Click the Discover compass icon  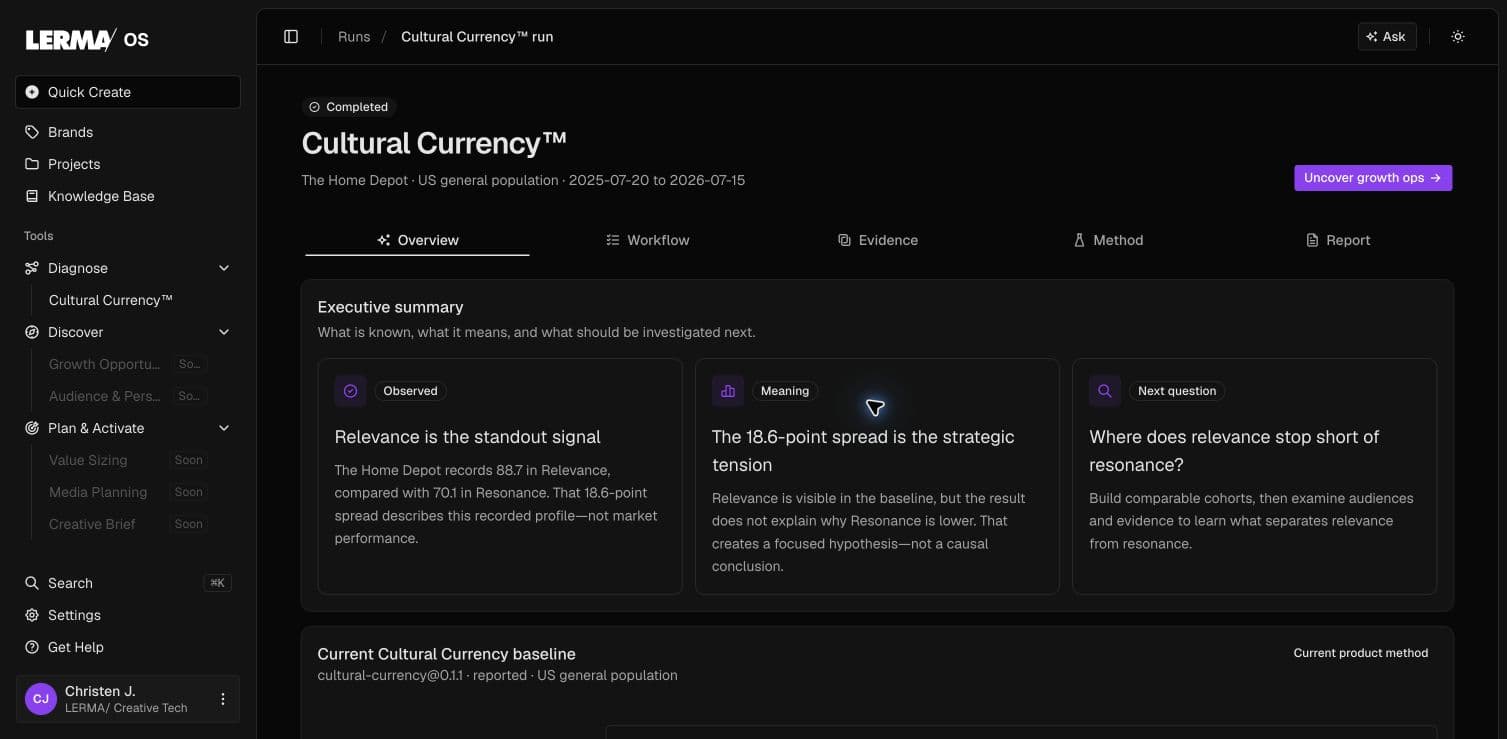click(x=32, y=332)
